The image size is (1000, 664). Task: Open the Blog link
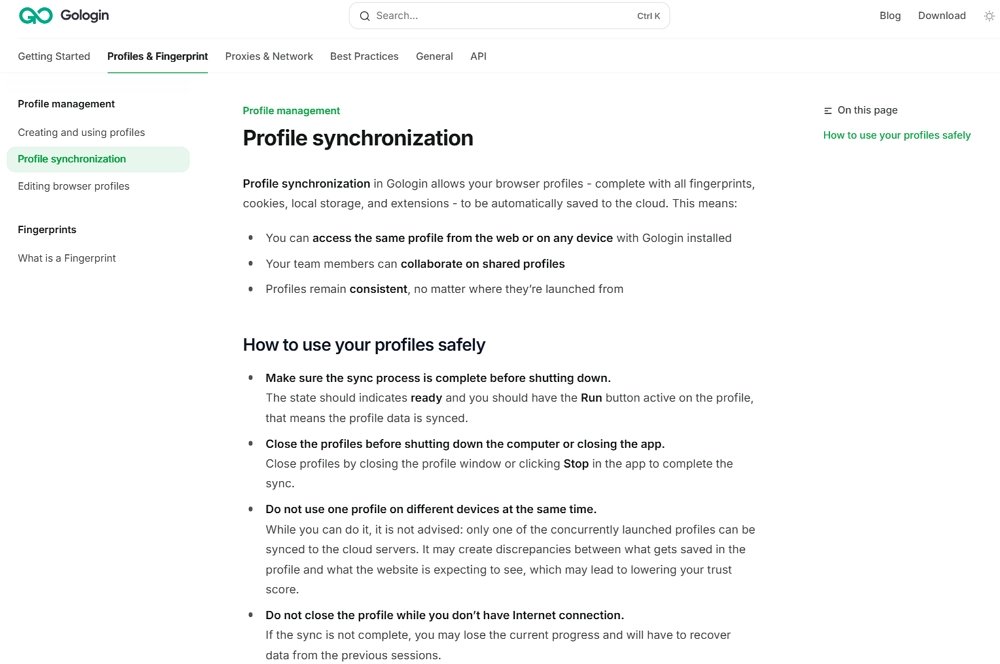(890, 15)
